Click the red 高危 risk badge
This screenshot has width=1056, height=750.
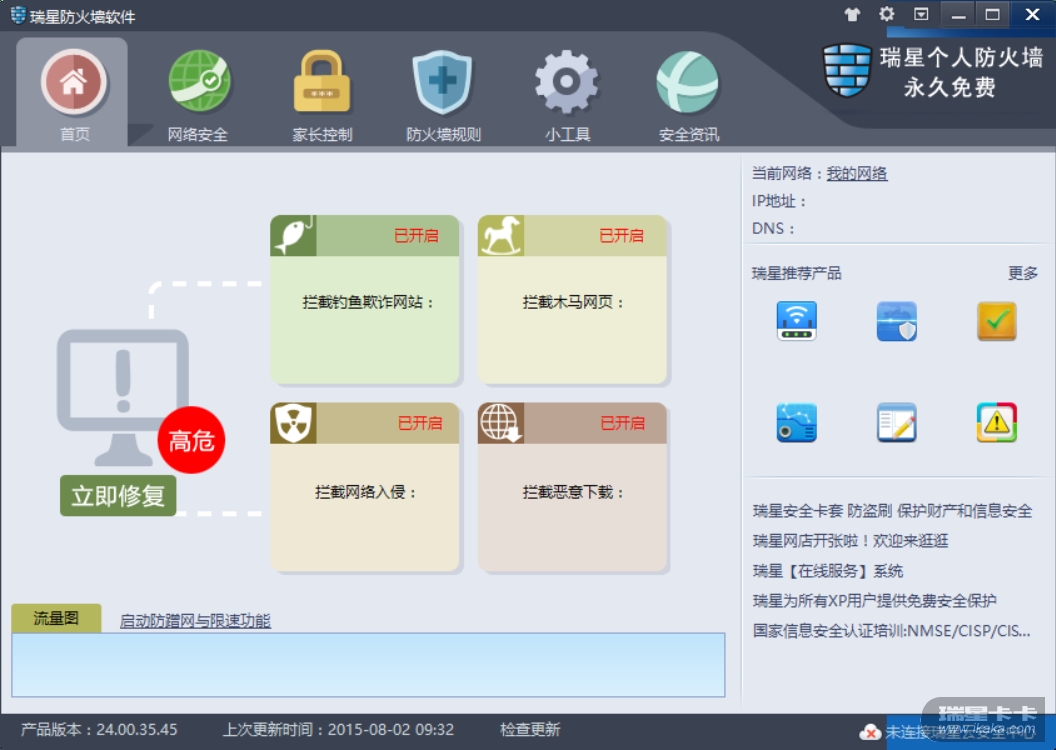[x=191, y=440]
